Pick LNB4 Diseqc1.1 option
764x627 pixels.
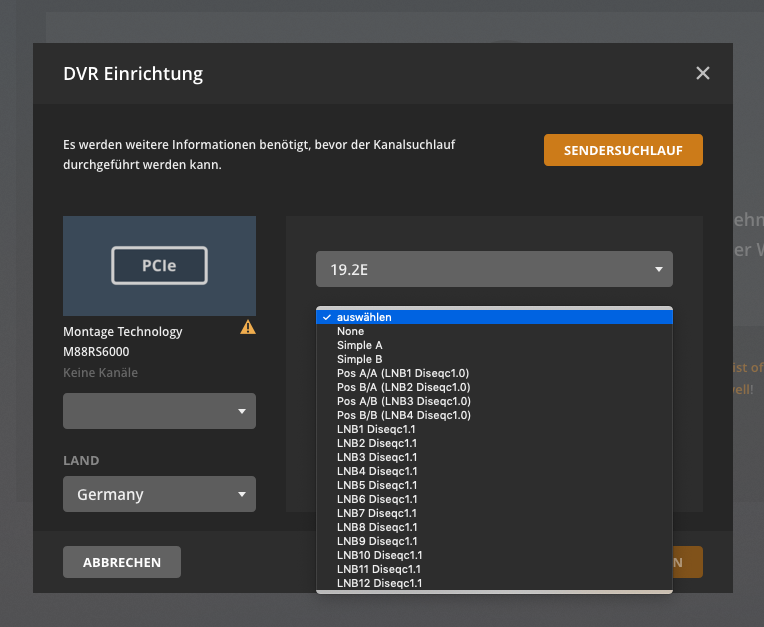coord(494,471)
